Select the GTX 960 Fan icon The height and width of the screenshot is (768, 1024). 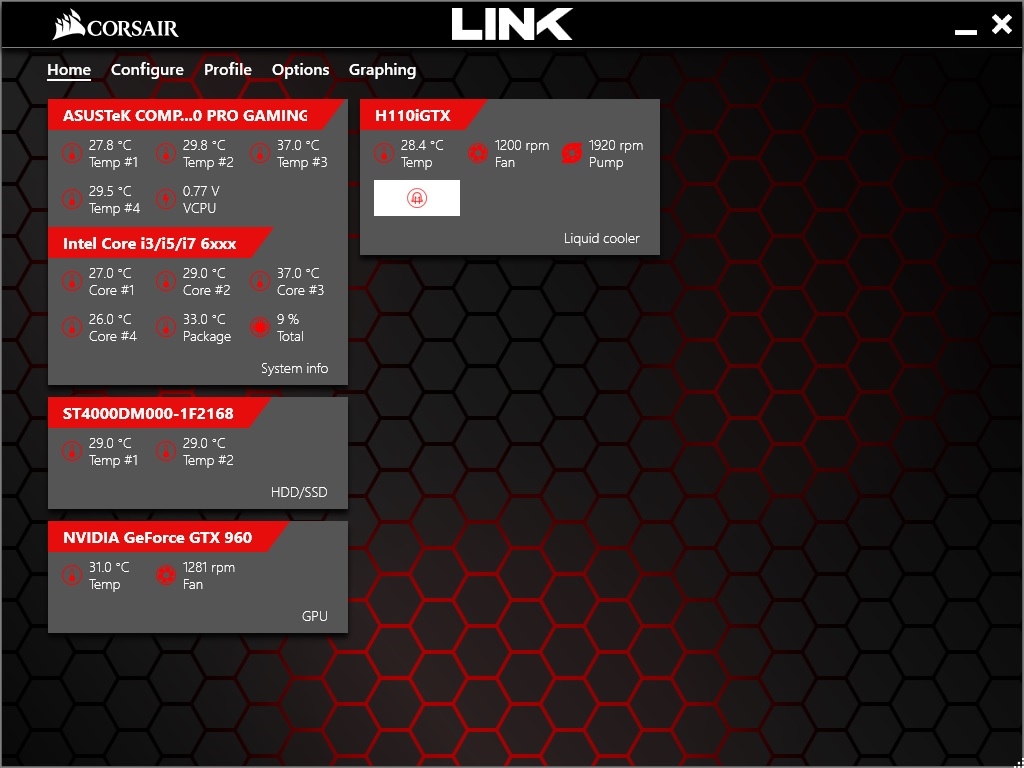click(166, 575)
